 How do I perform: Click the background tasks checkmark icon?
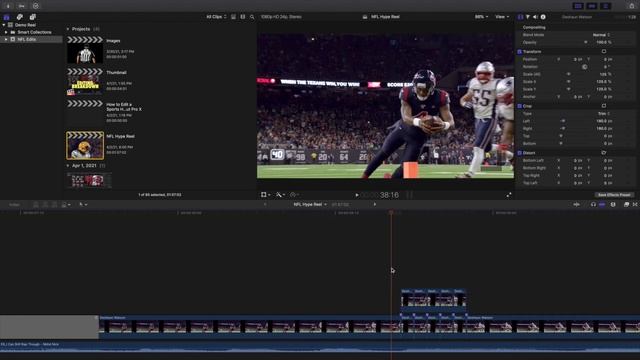36,6
